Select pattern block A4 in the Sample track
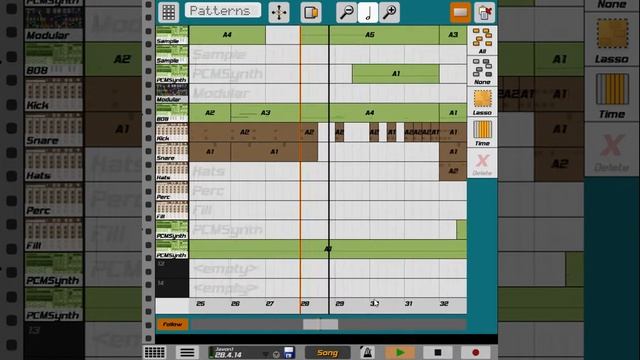The image size is (640, 360). pos(227,35)
